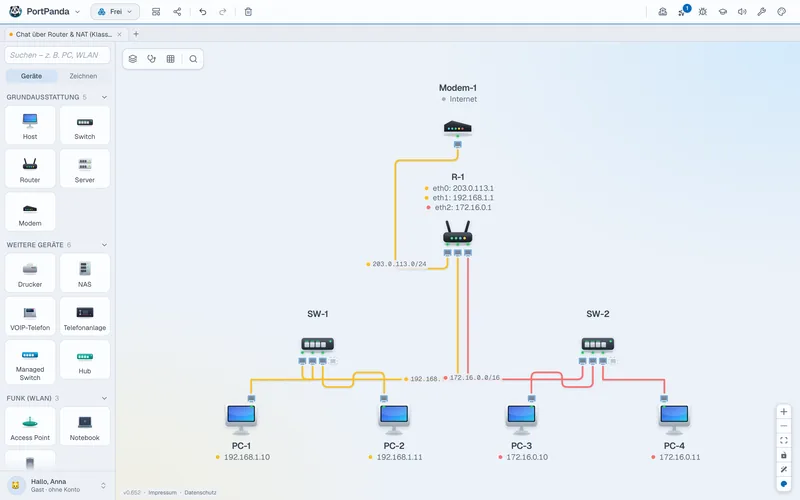Screen dimensions: 800x500
Task: Open the color palette theme icon
Action: coord(782,12)
